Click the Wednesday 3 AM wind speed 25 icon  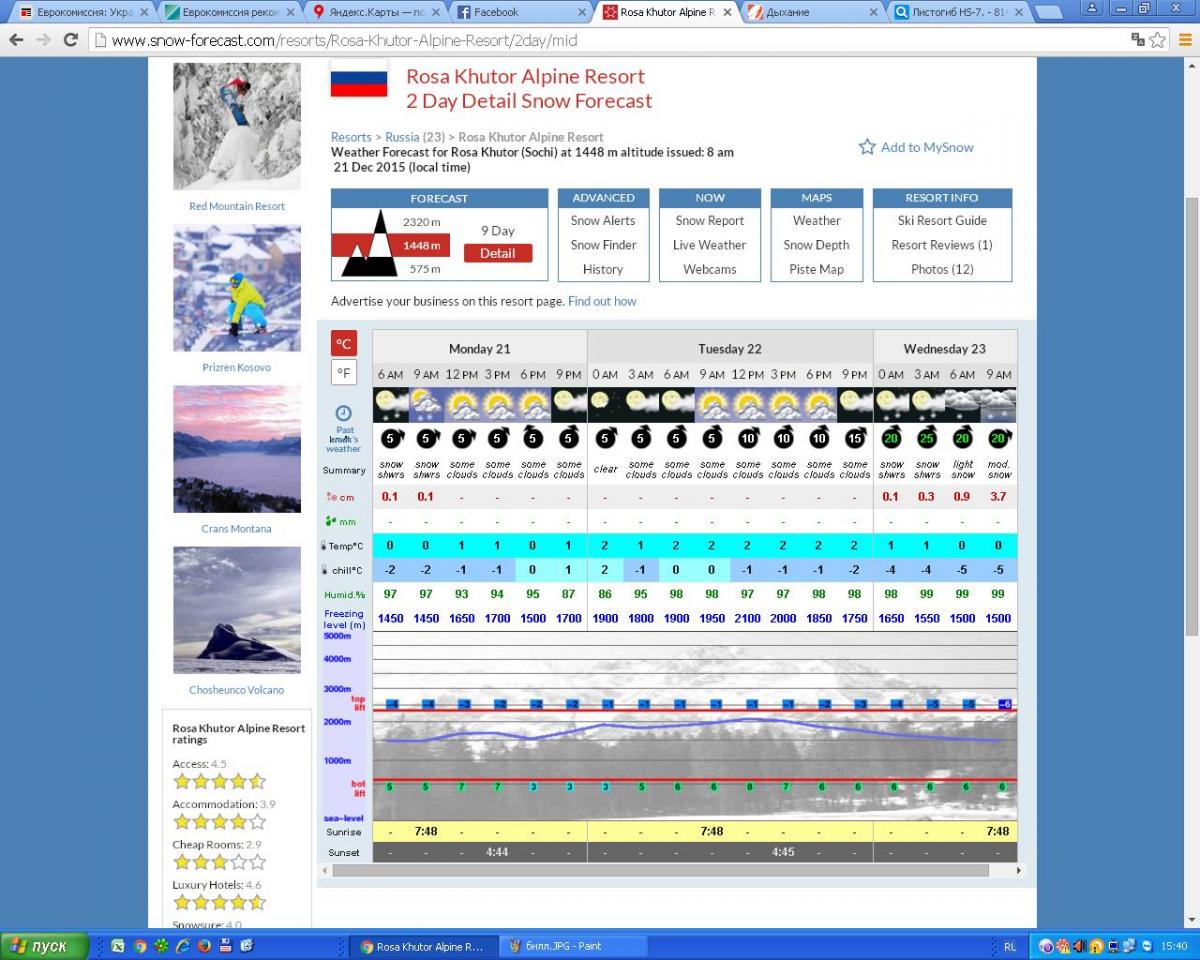click(x=927, y=438)
